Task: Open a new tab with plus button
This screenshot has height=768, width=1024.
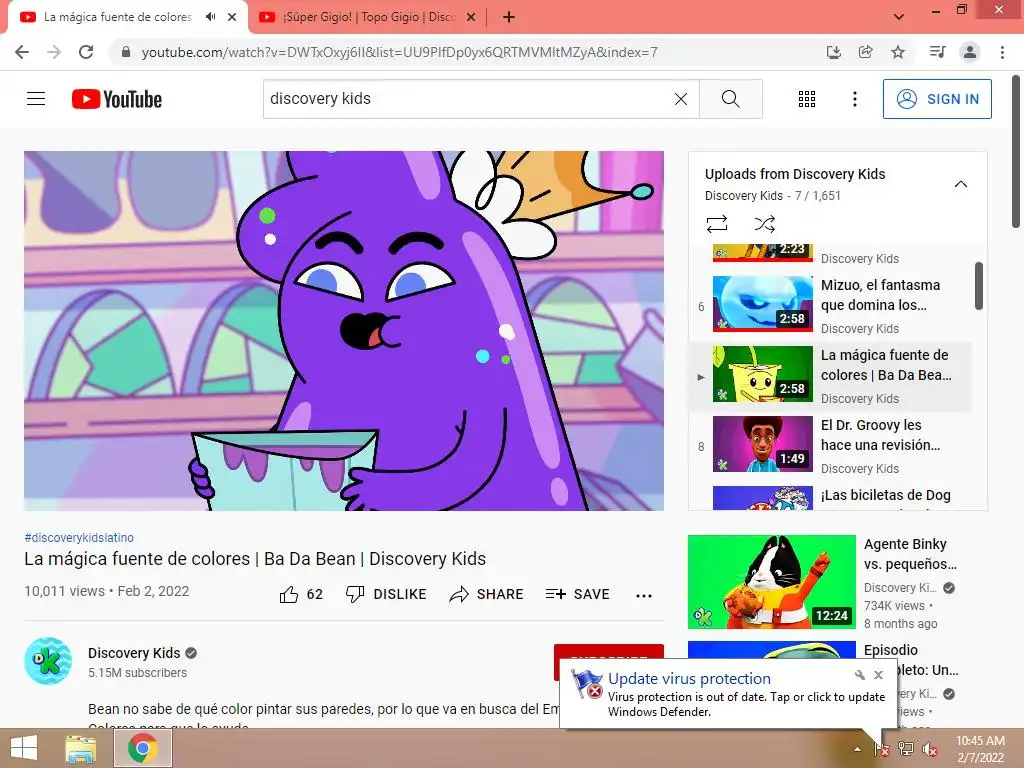Action: 509,18
